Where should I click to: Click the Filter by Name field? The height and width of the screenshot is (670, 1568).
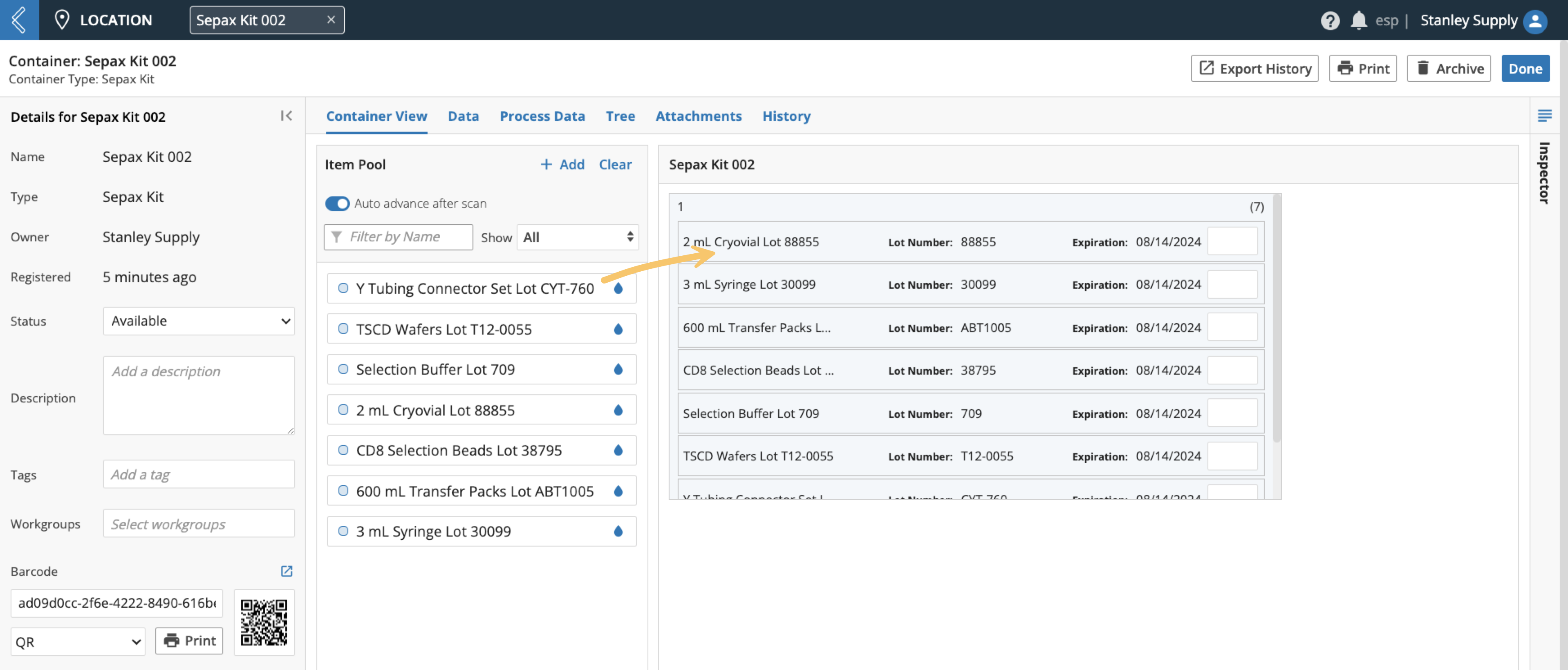click(x=398, y=237)
